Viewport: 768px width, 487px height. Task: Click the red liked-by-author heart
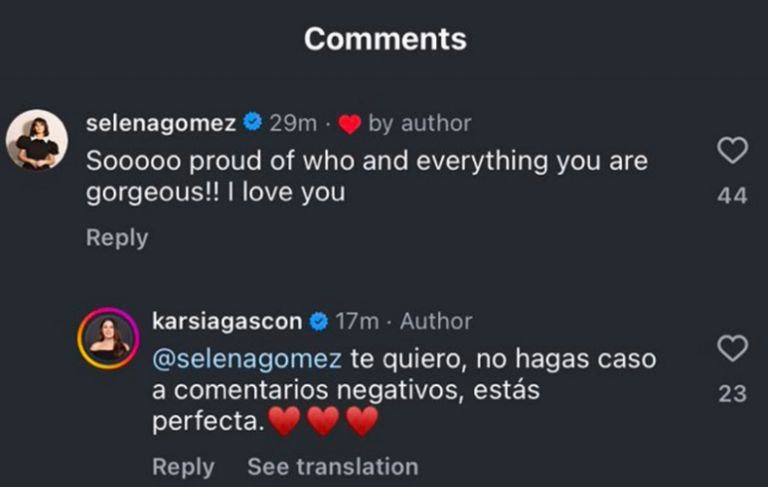tap(349, 124)
